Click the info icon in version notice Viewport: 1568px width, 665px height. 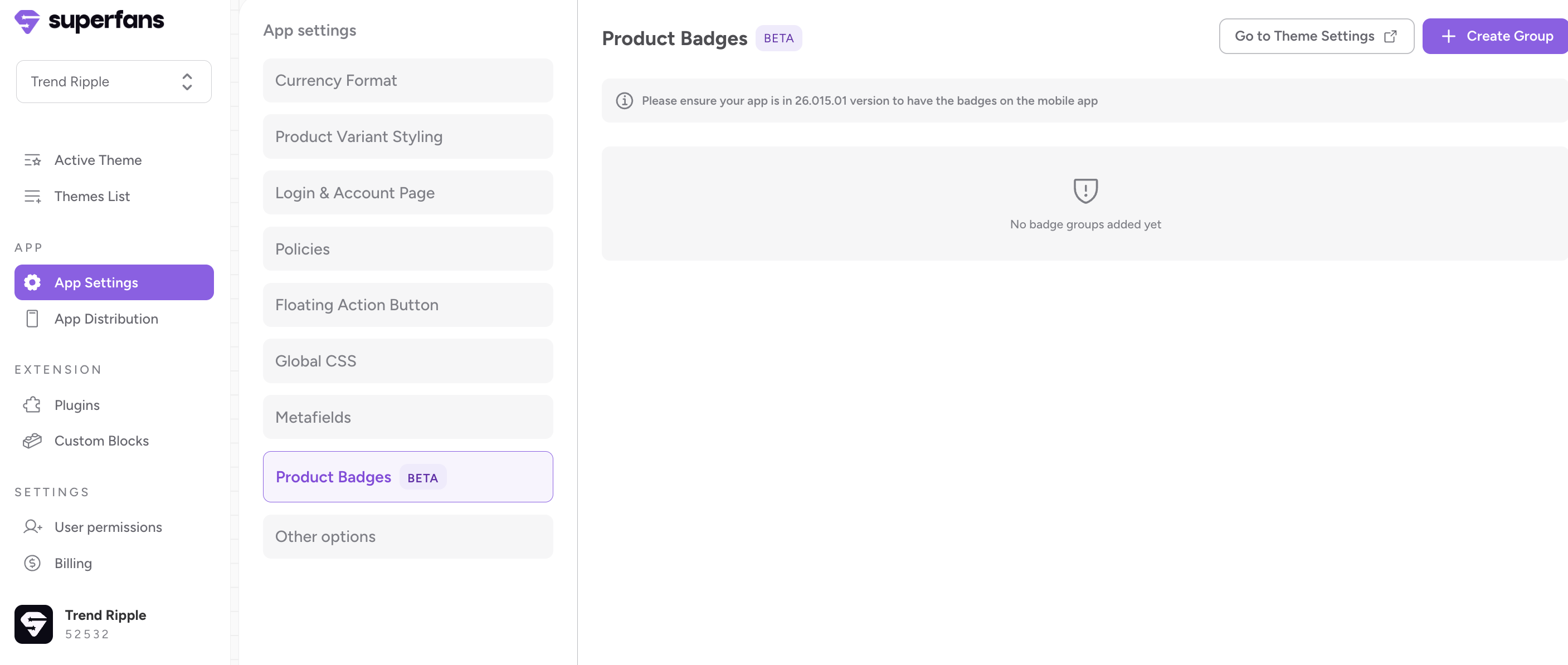(x=624, y=101)
